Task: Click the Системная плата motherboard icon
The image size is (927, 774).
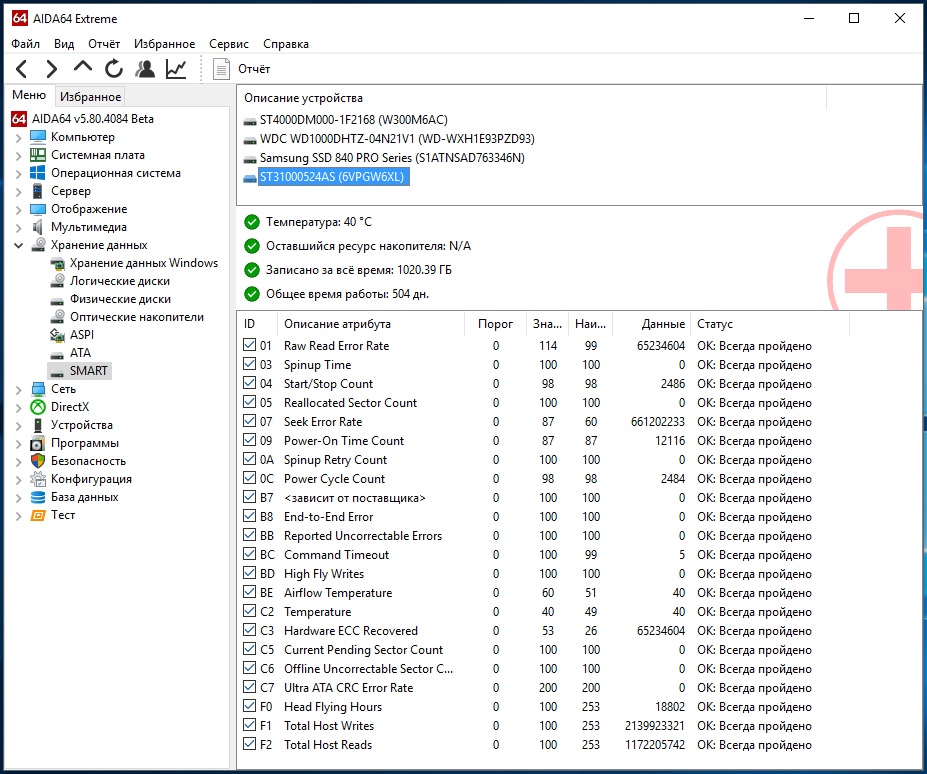Action: pyautogui.click(x=38, y=155)
